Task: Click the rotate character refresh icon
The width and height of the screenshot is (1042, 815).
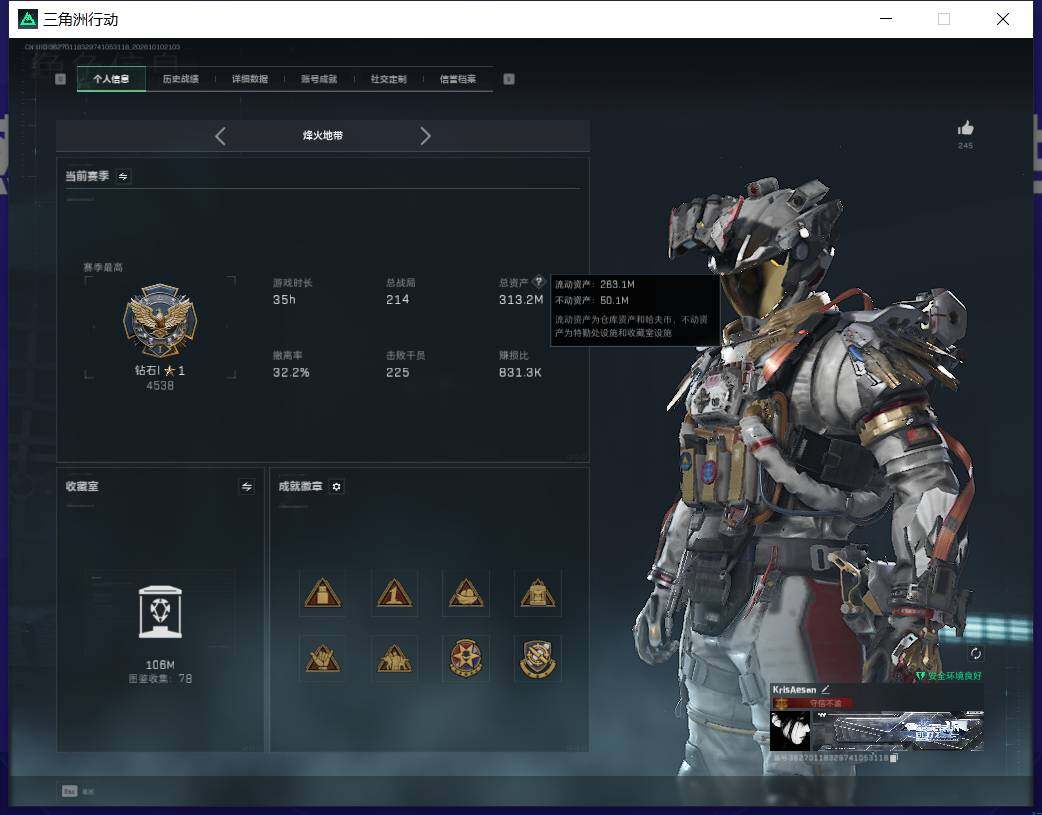Action: [976, 653]
